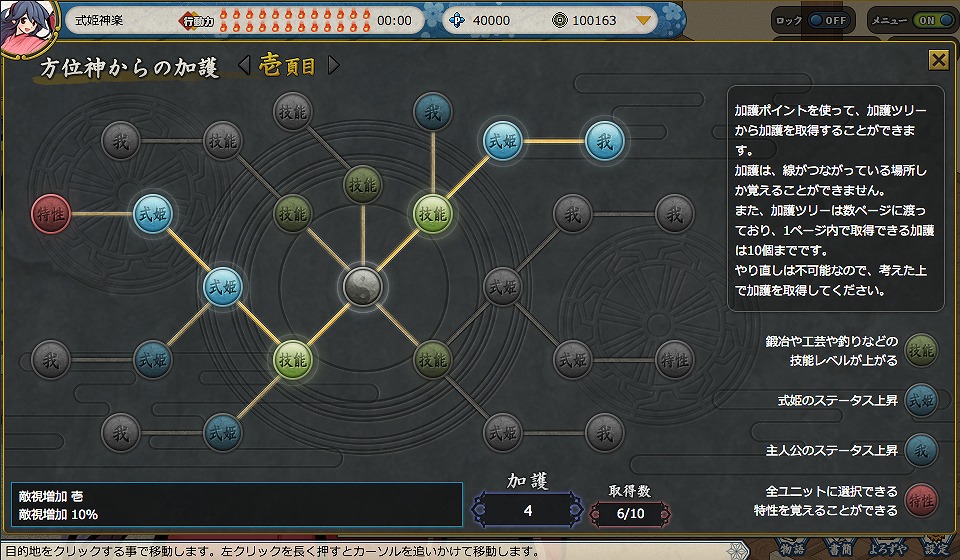This screenshot has height=560, width=960.
Task: Click the 取得数 6/10 counter
Action: click(x=630, y=512)
